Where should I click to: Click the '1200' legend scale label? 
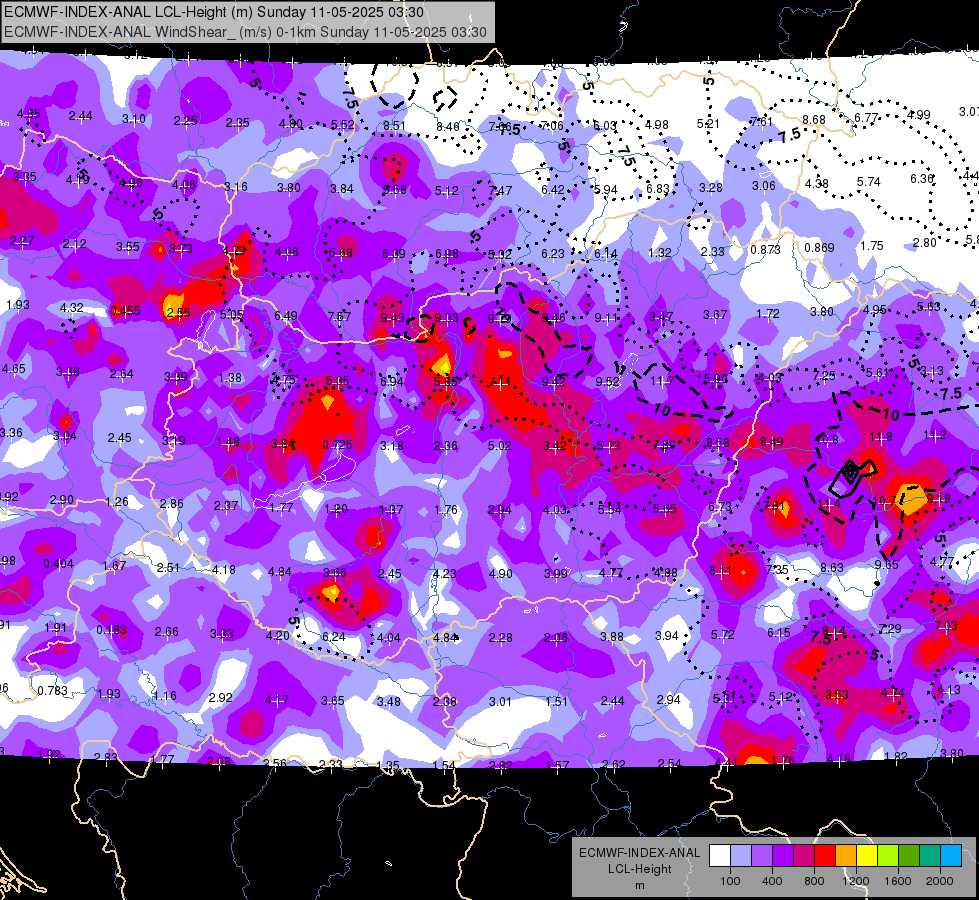855,881
